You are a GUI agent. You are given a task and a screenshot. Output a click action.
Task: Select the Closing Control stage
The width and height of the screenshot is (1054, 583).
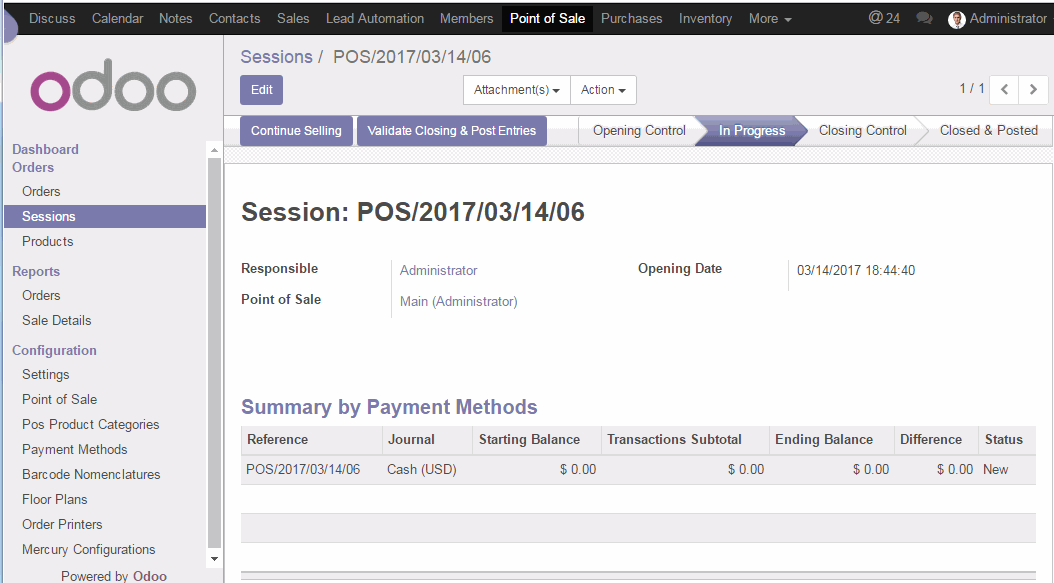(x=862, y=131)
